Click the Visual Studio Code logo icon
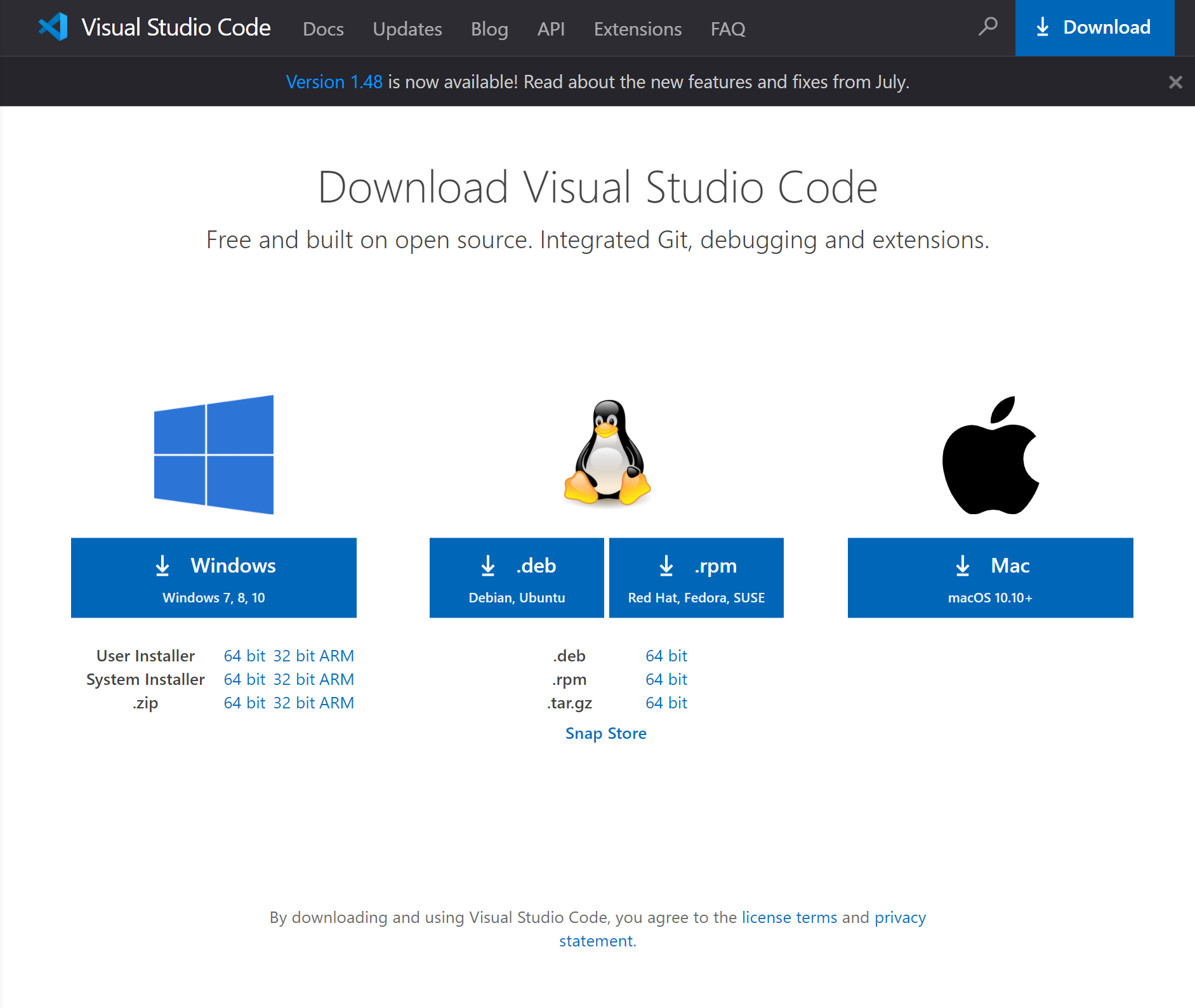 point(53,27)
